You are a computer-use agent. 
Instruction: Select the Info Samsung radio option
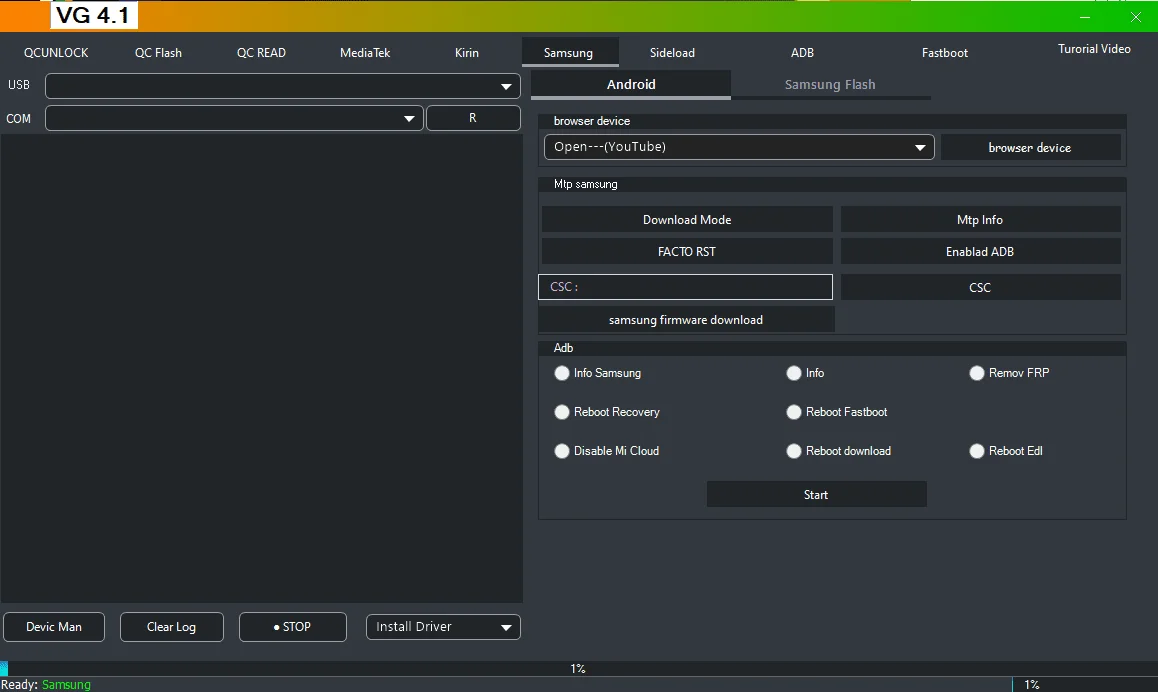597,373
